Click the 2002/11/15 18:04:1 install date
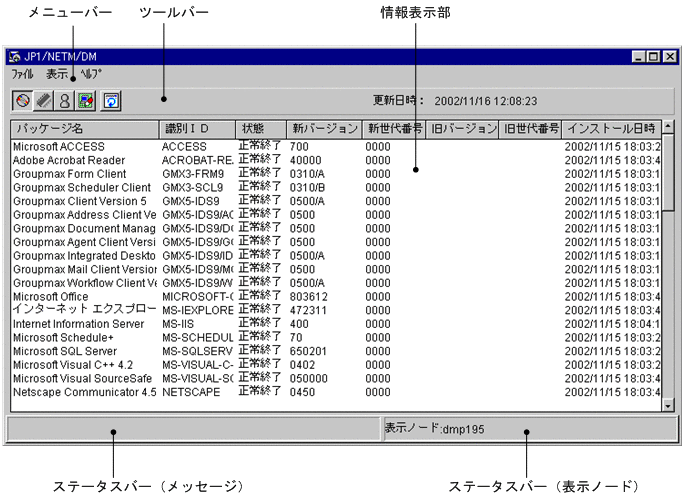Image resolution: width=685 pixels, height=499 pixels. pos(612,324)
